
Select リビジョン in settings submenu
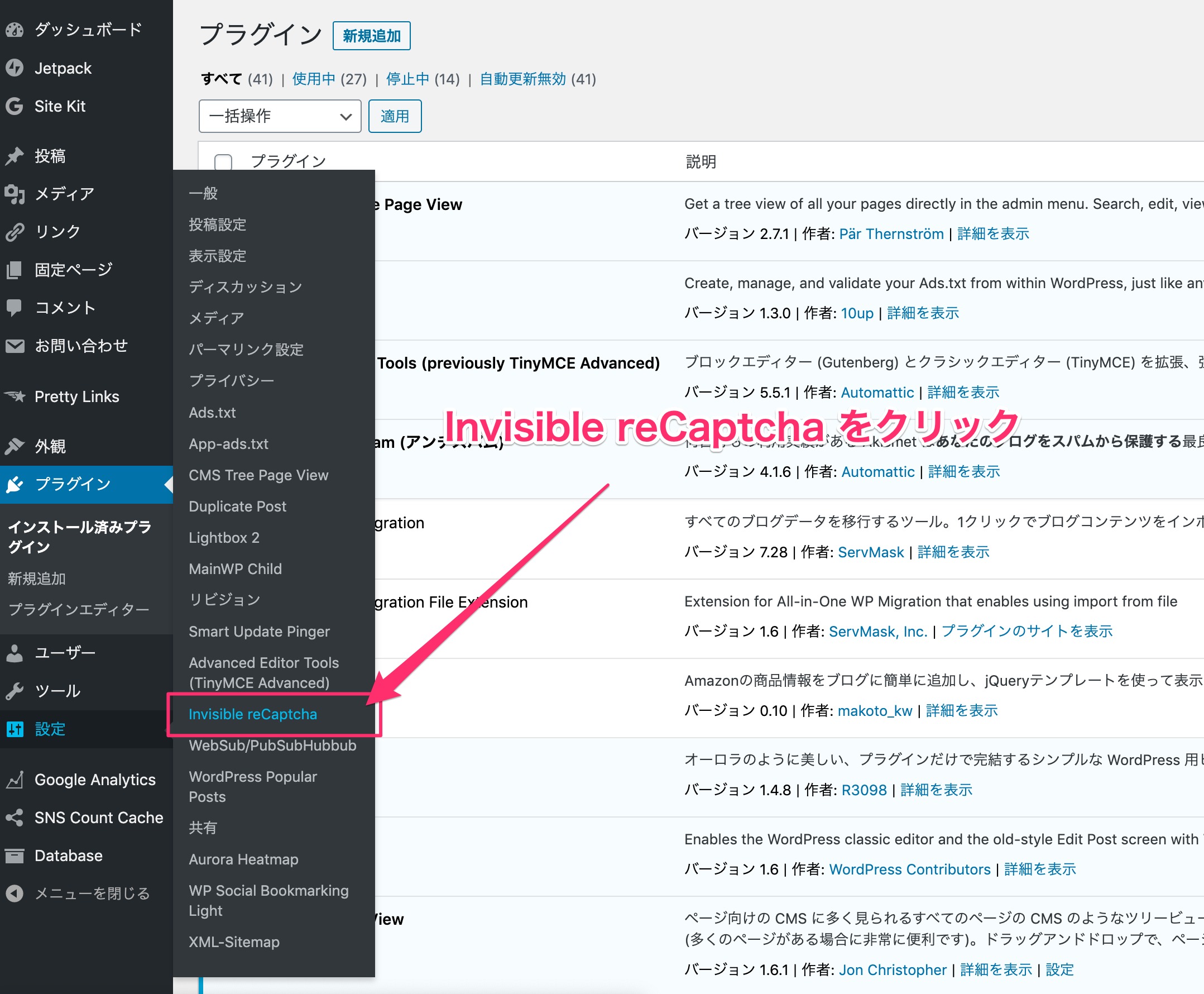pos(224,600)
